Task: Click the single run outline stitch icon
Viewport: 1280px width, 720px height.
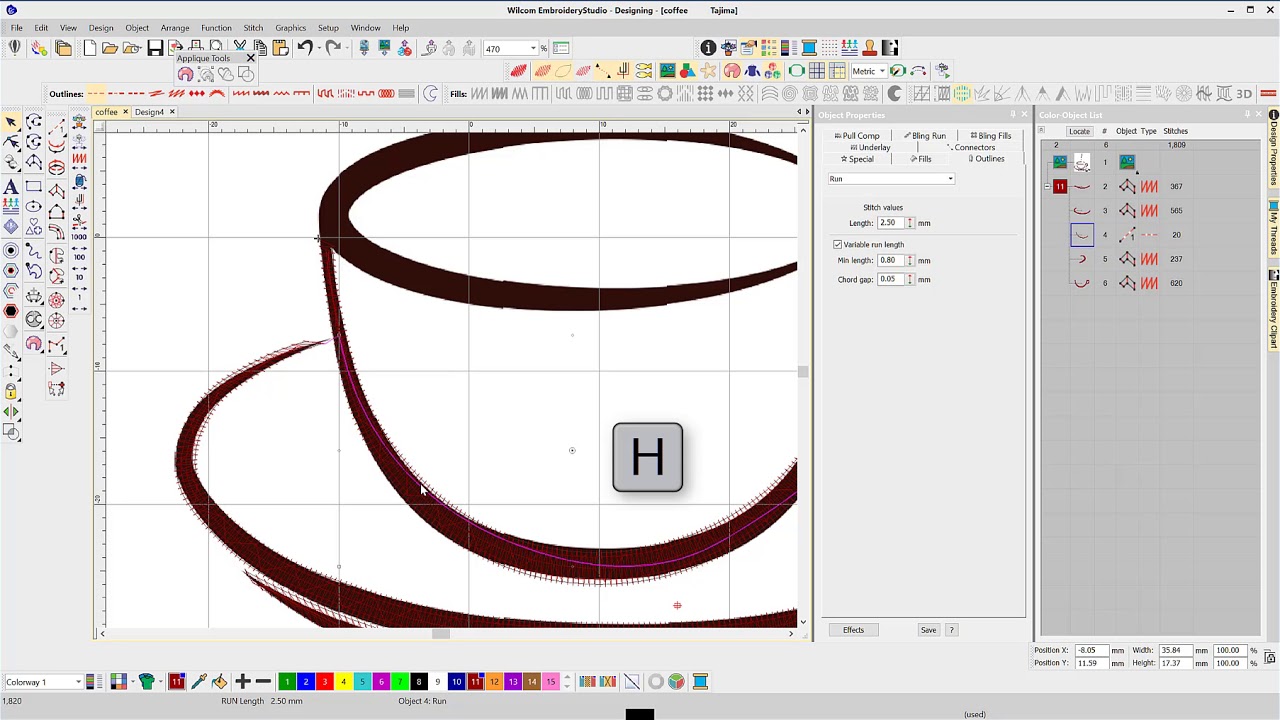Action: click(x=97, y=94)
